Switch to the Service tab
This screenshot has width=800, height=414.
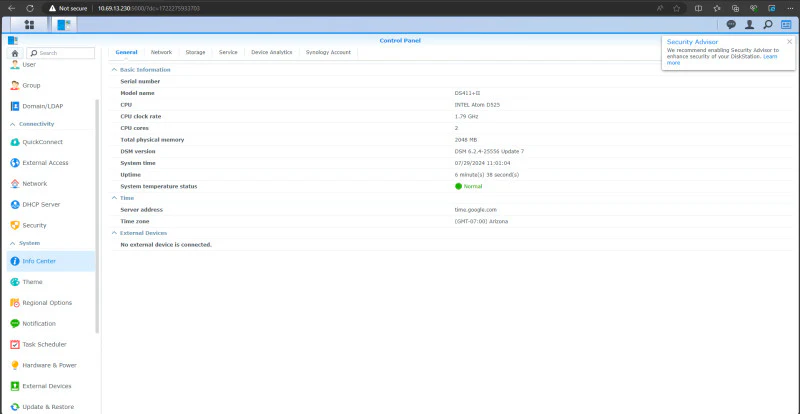[x=228, y=53]
